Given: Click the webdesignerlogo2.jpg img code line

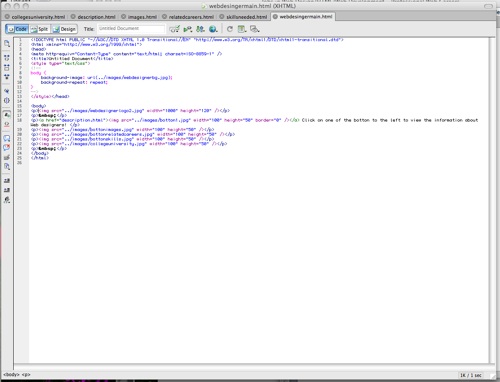Looking at the screenshot, I should click(130, 110).
